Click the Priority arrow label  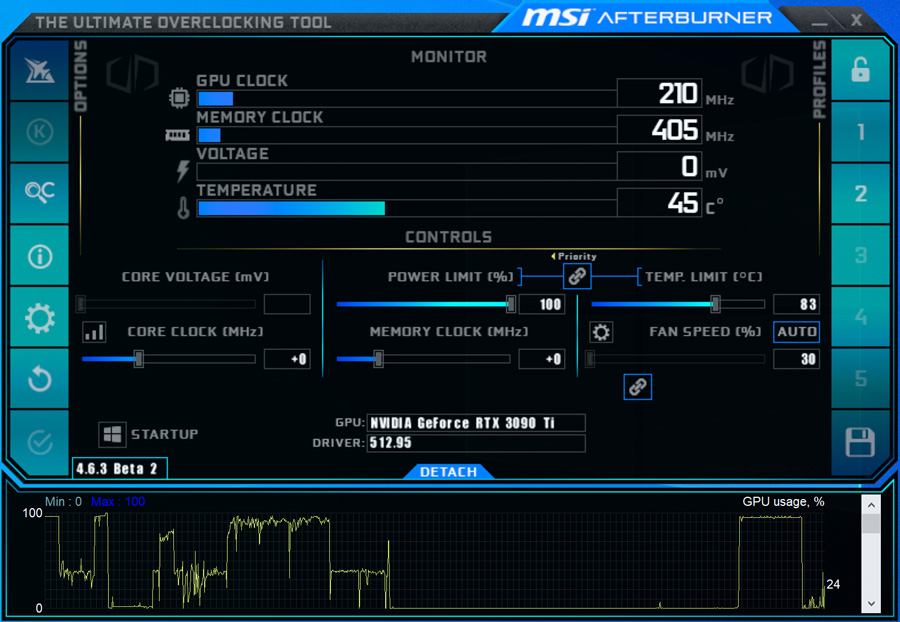pyautogui.click(x=574, y=256)
